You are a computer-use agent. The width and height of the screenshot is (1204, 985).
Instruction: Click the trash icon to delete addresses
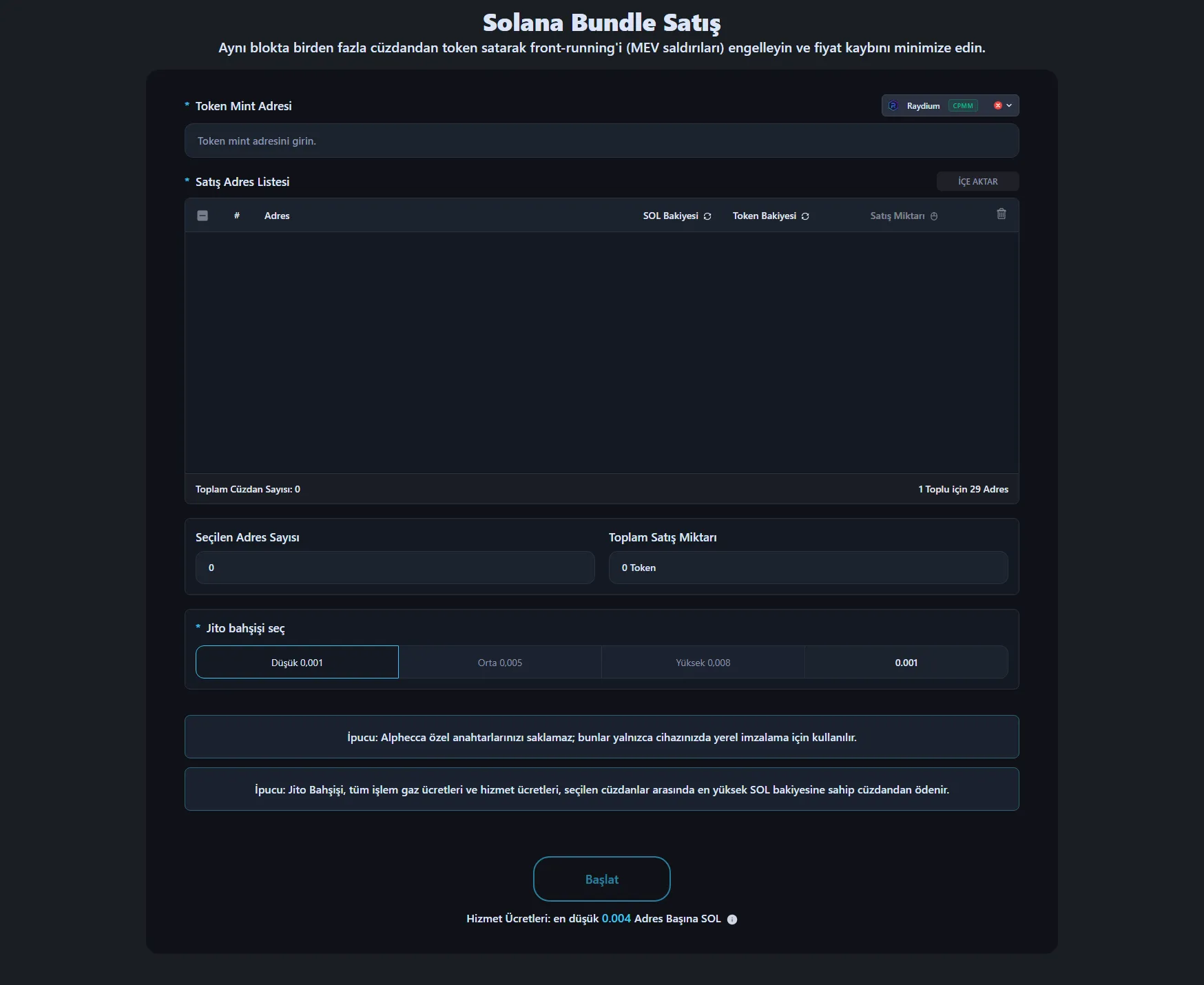coord(1001,214)
